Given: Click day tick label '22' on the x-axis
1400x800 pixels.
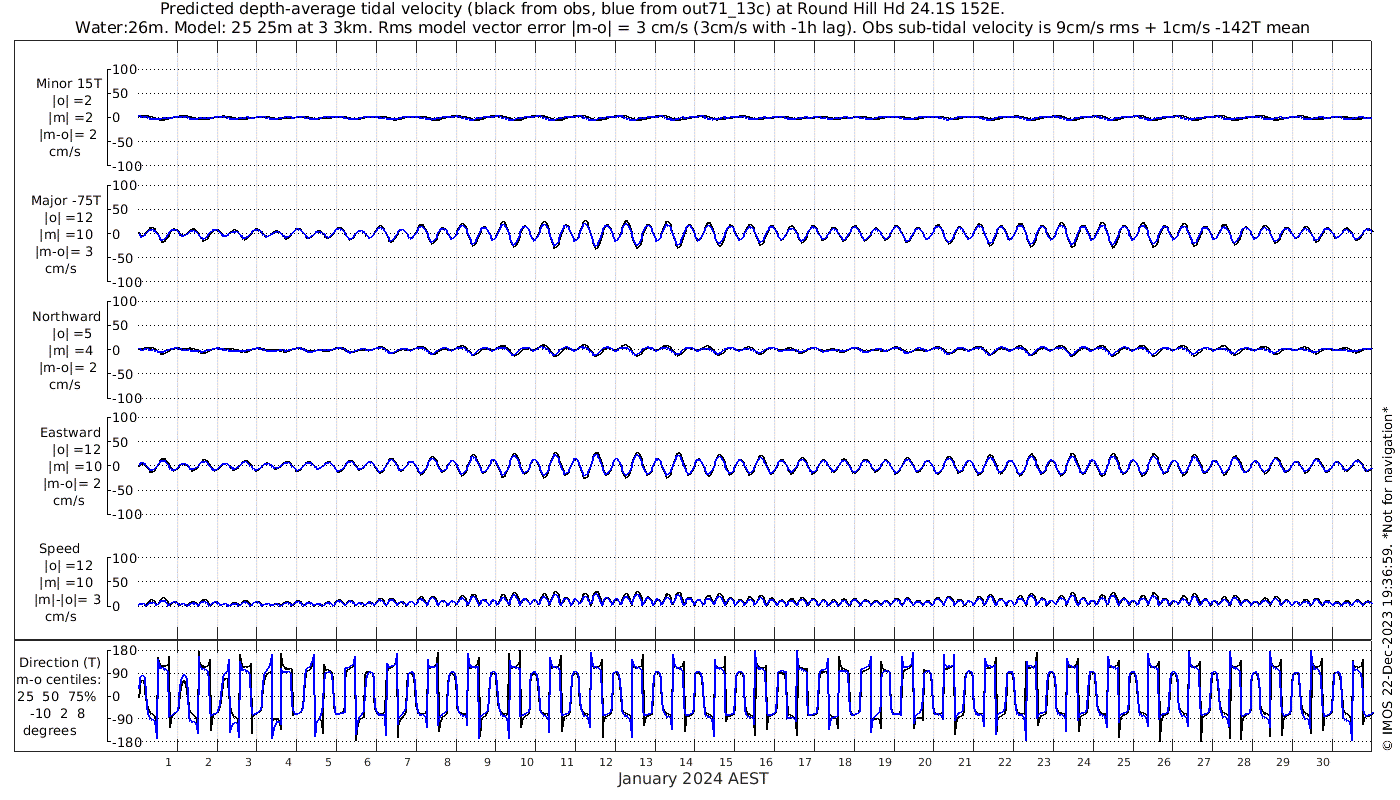Looking at the screenshot, I should (1004, 762).
